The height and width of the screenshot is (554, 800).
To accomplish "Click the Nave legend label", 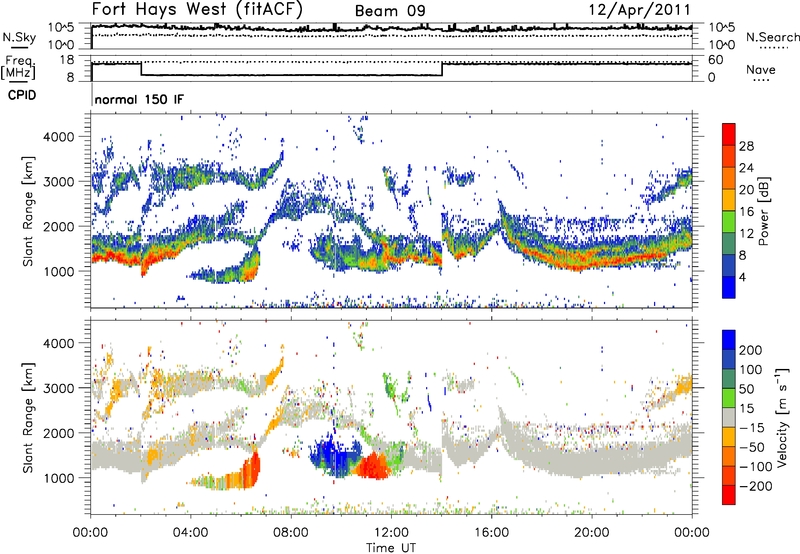I will [761, 69].
